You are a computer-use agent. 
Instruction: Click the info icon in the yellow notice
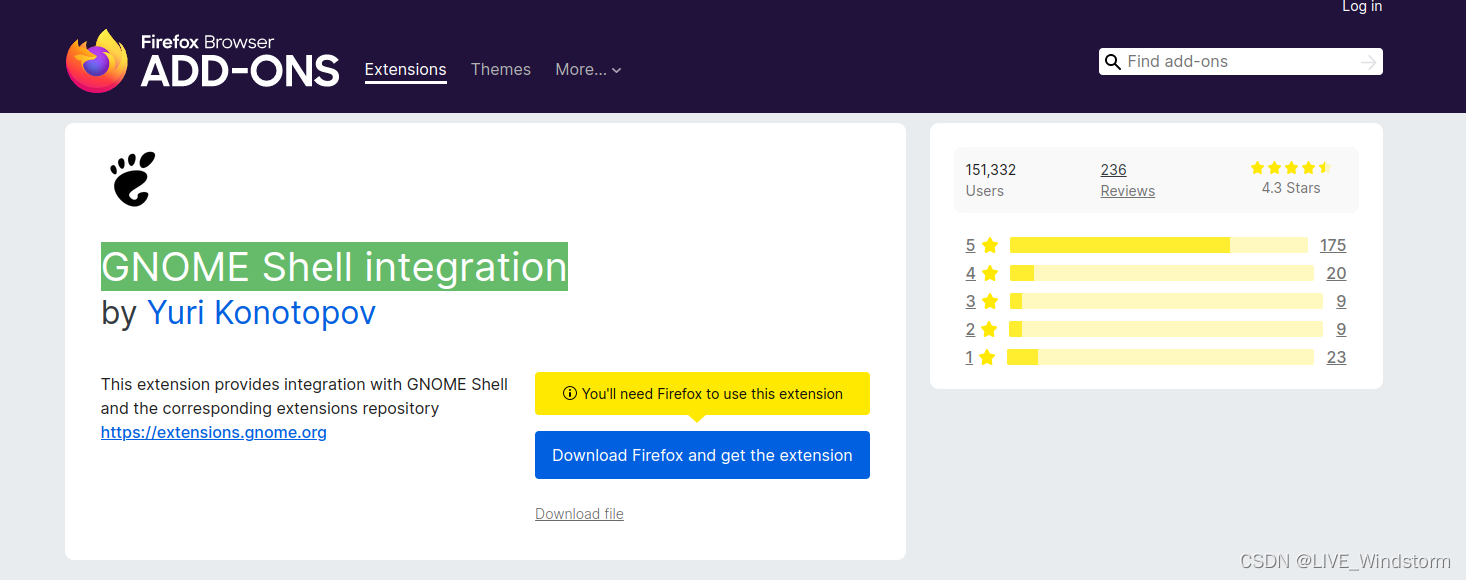[x=570, y=394]
